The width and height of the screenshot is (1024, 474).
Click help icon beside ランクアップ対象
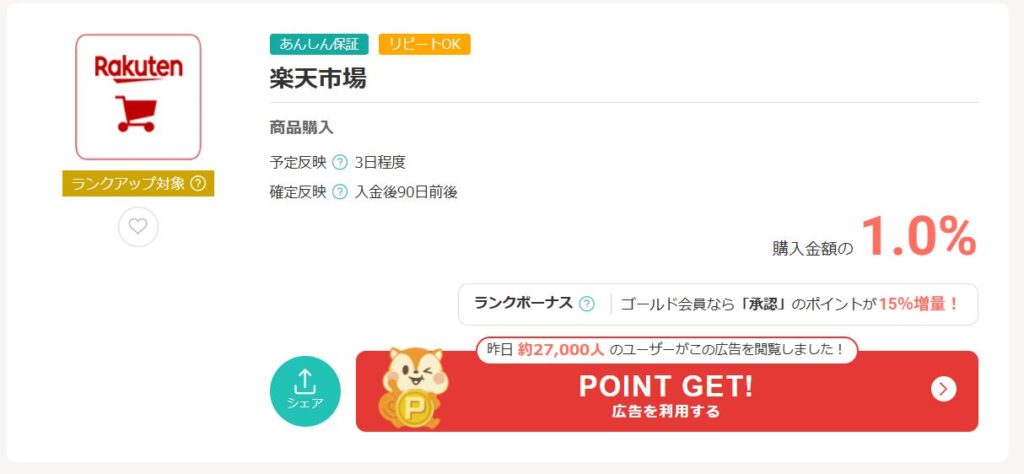tap(198, 184)
